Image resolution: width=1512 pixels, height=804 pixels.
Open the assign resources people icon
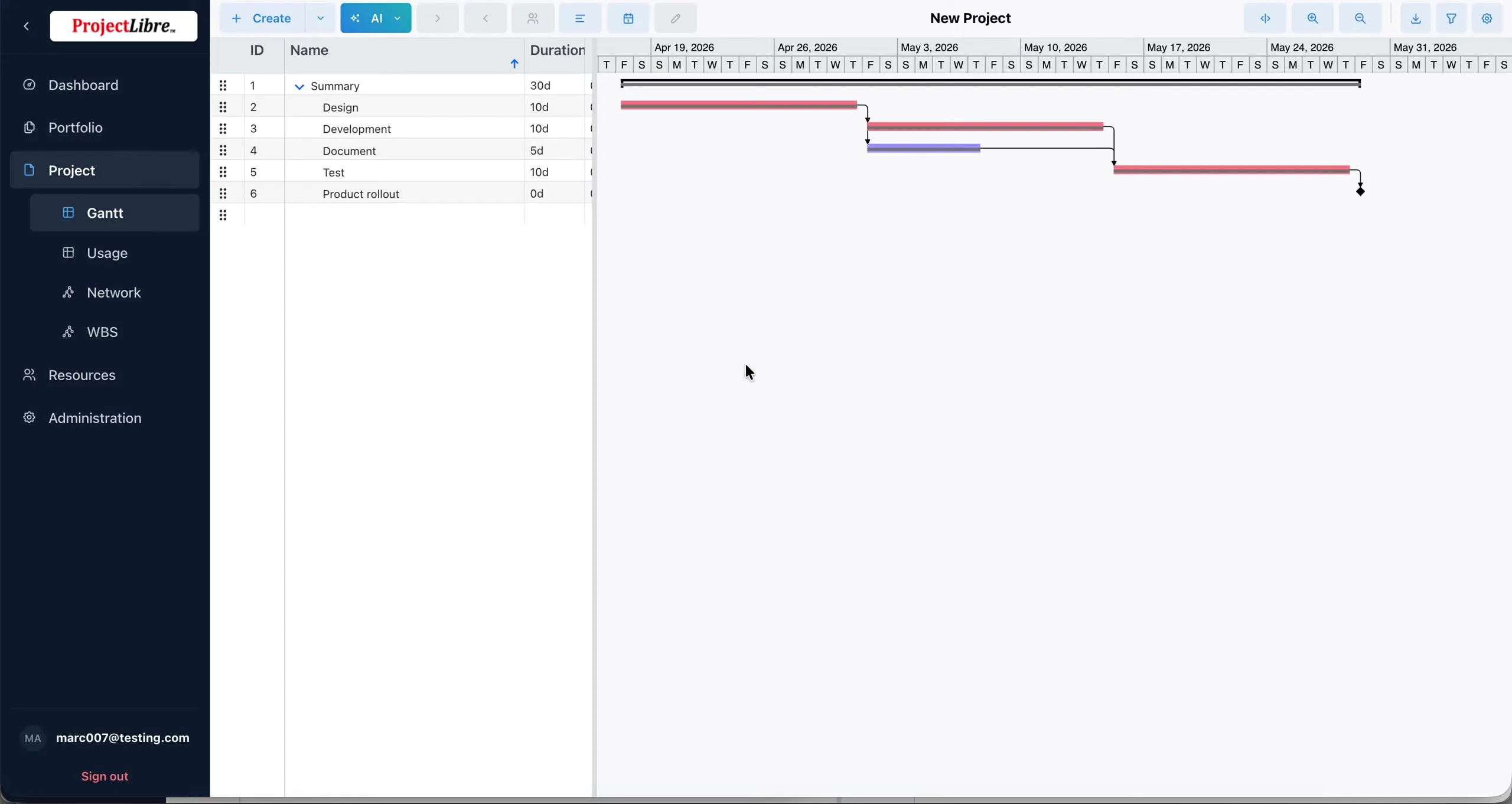(x=533, y=18)
